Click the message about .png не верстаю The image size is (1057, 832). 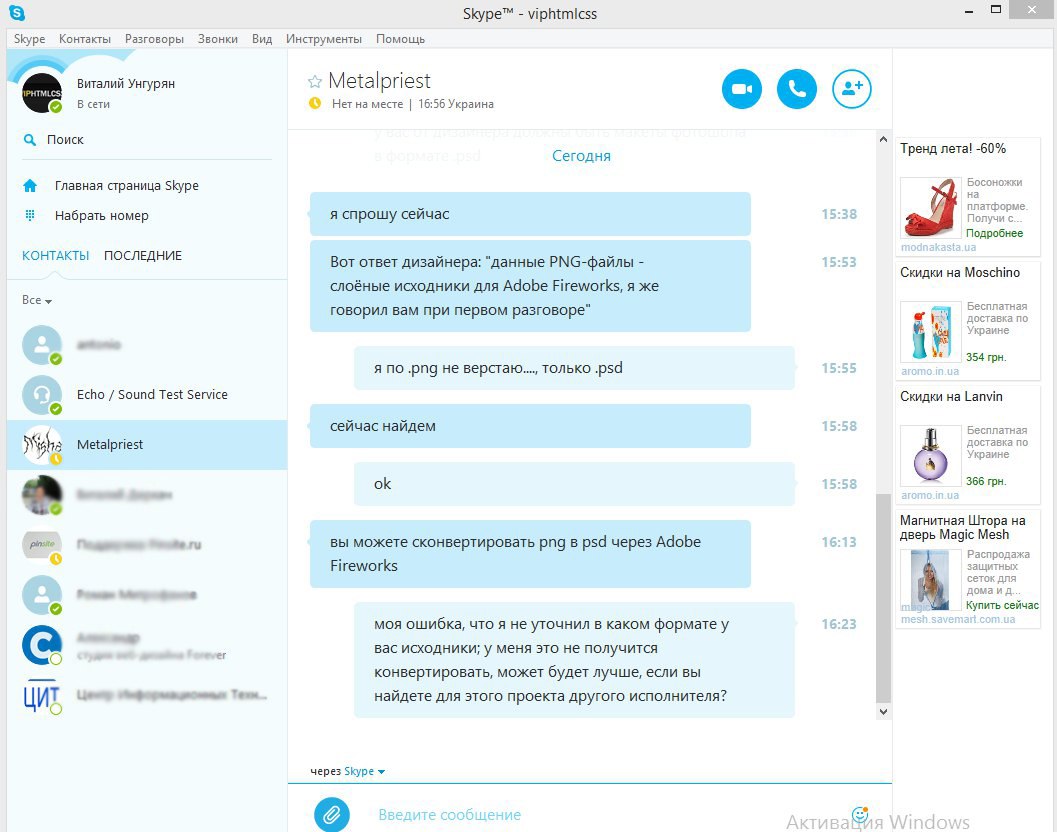click(x=574, y=368)
